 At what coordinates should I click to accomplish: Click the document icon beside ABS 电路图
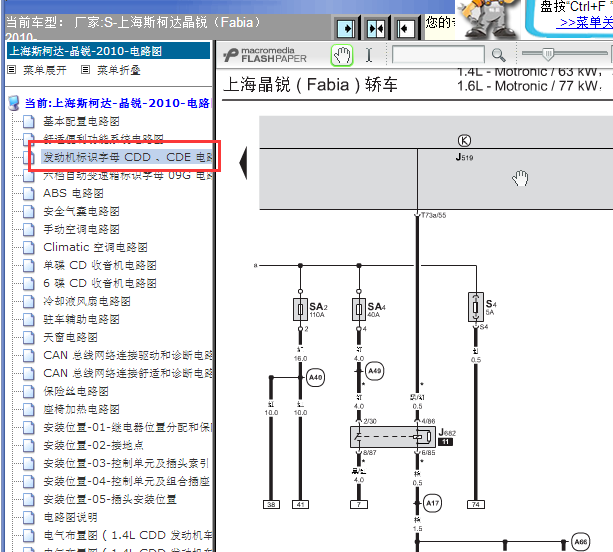pos(28,194)
